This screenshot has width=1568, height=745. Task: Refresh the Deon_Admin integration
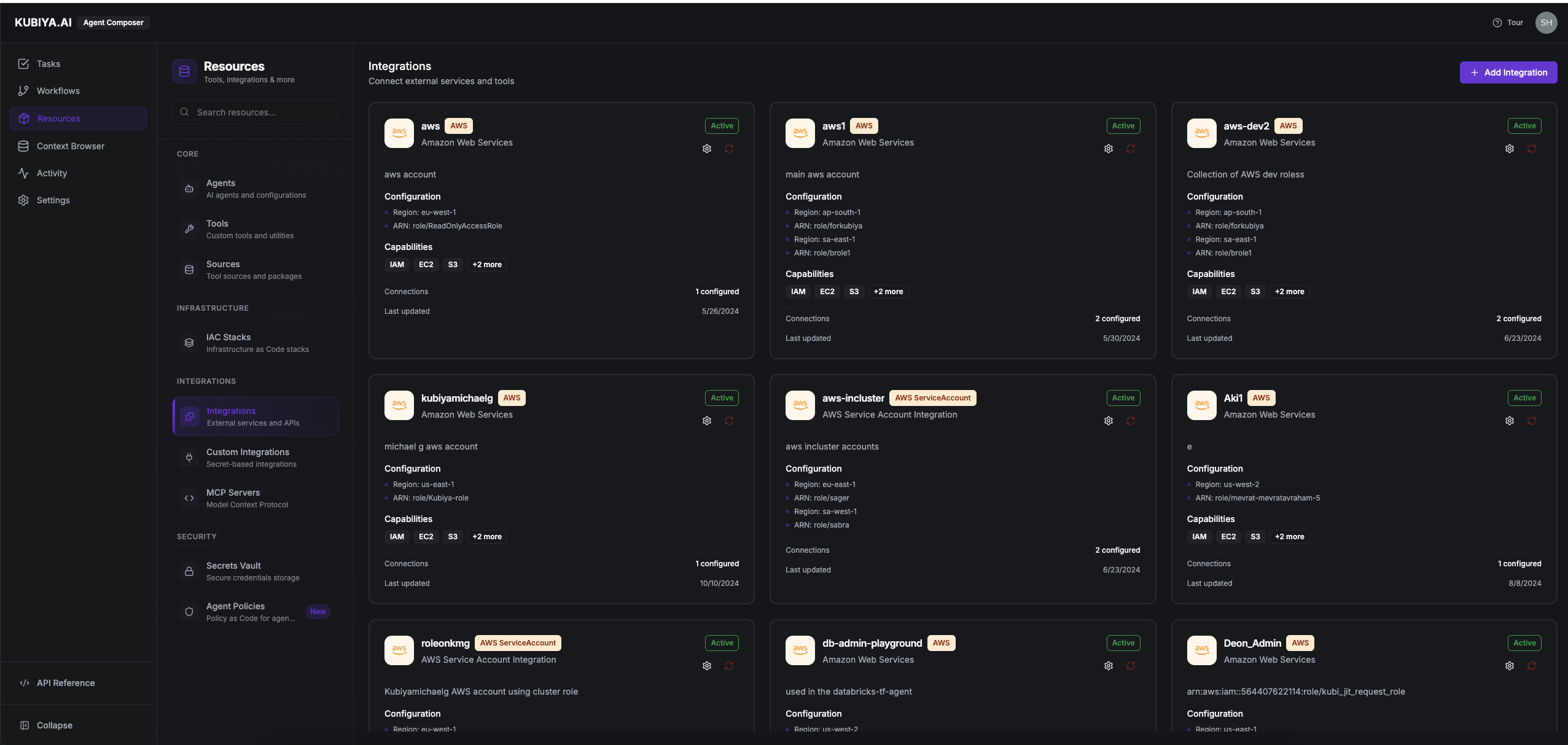point(1532,666)
